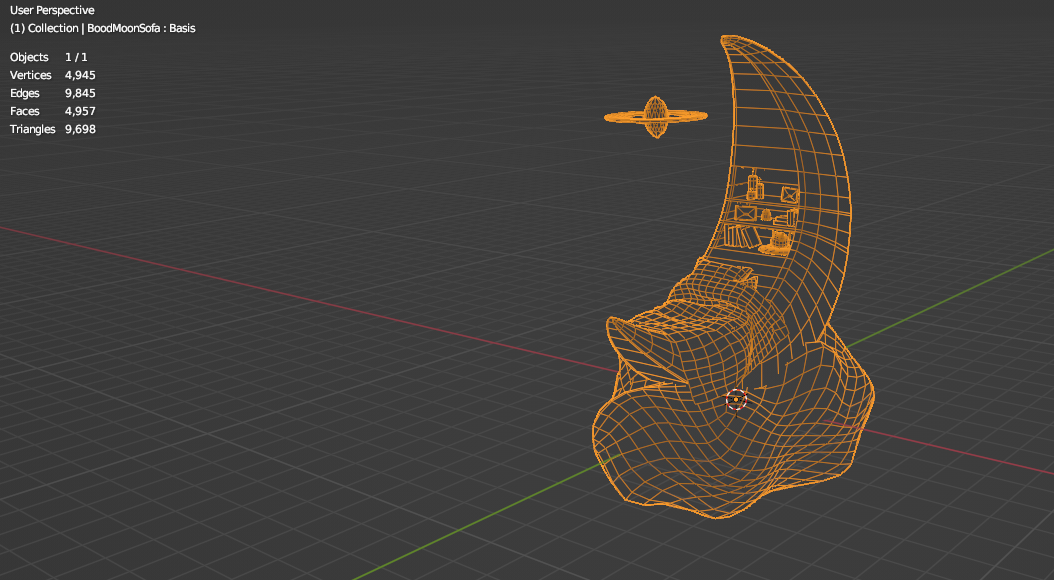Screen dimensions: 1054x580
Task: Click the Edges 9,845 statistic
Action: pos(52,93)
